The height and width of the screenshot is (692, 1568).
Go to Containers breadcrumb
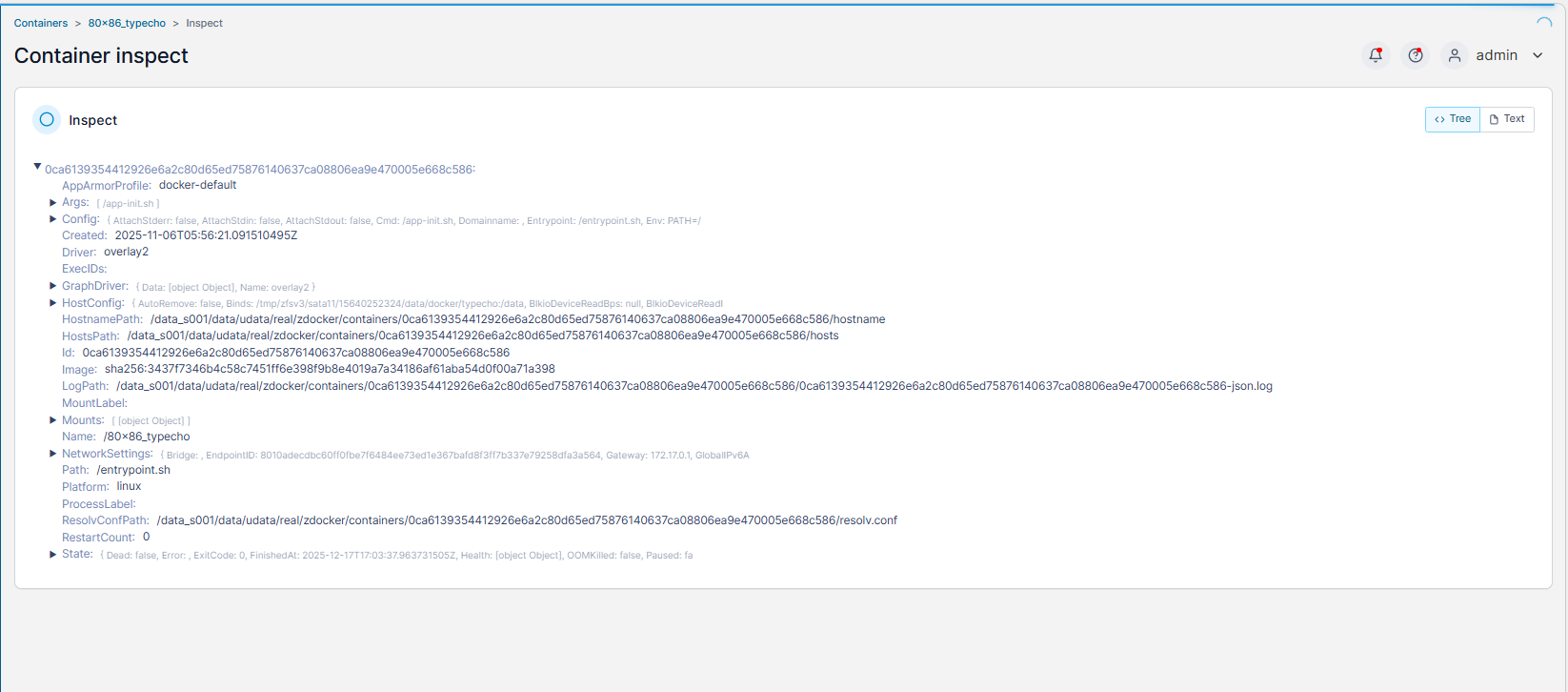tap(41, 23)
